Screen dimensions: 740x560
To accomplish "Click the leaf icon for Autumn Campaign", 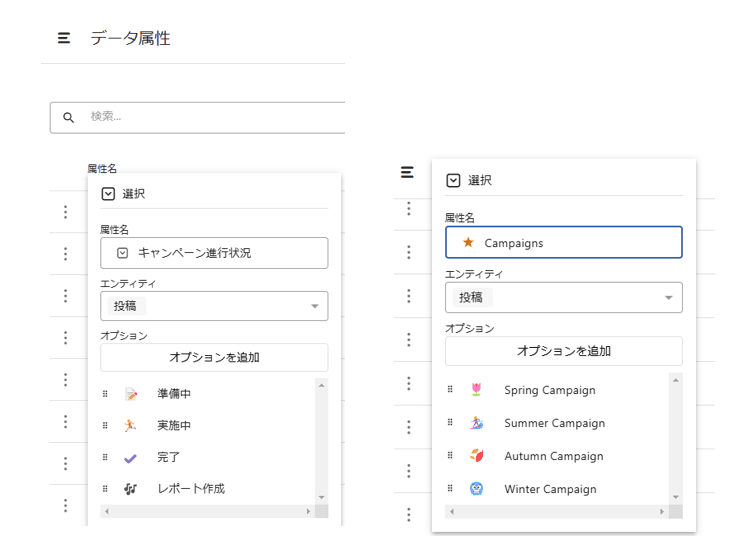I will [477, 456].
